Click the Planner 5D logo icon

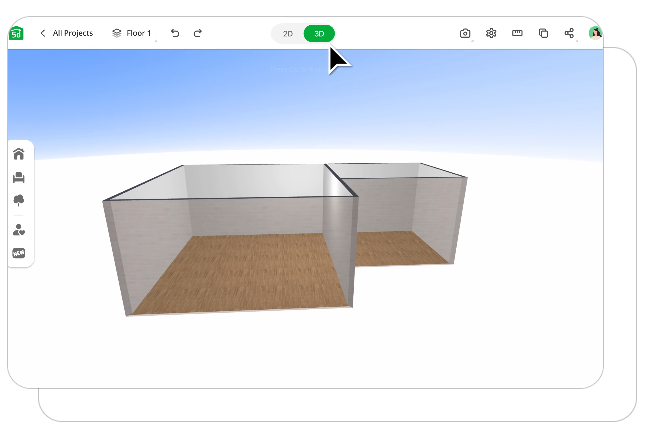coord(16,33)
